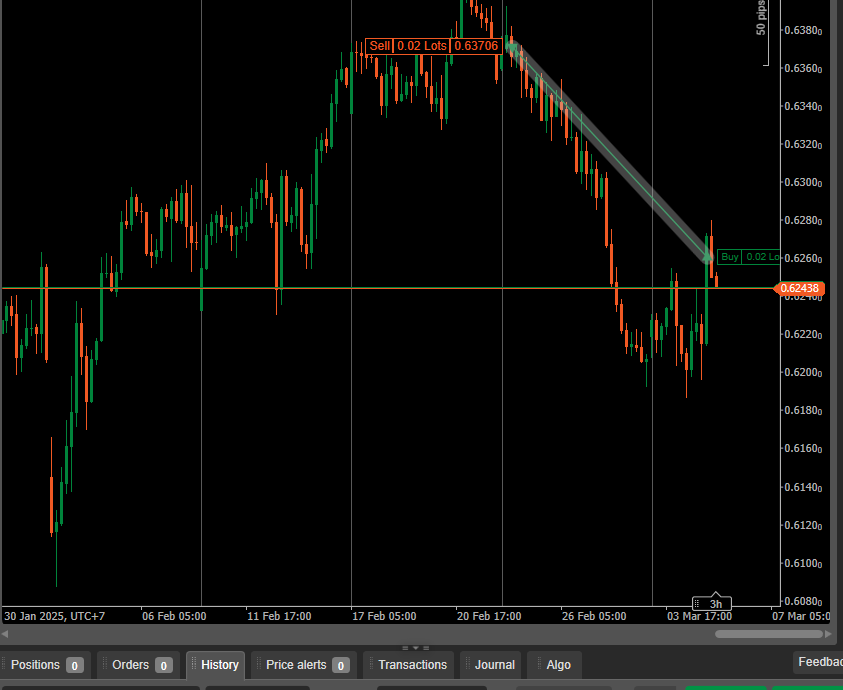
Task: Click the 3h marker on the time axis
Action: [714, 604]
